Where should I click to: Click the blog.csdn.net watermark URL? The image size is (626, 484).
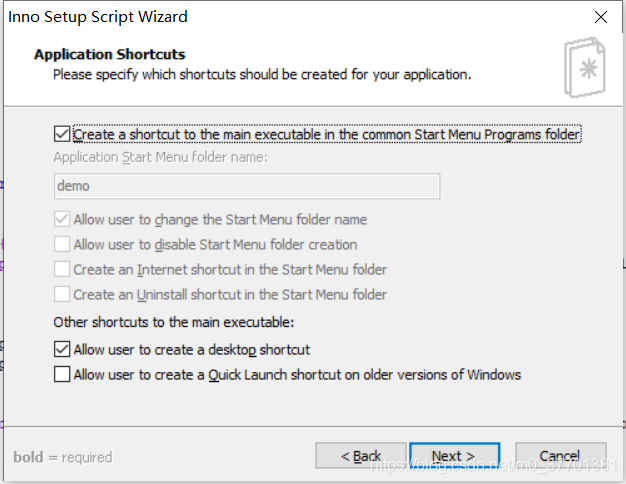pos(495,465)
